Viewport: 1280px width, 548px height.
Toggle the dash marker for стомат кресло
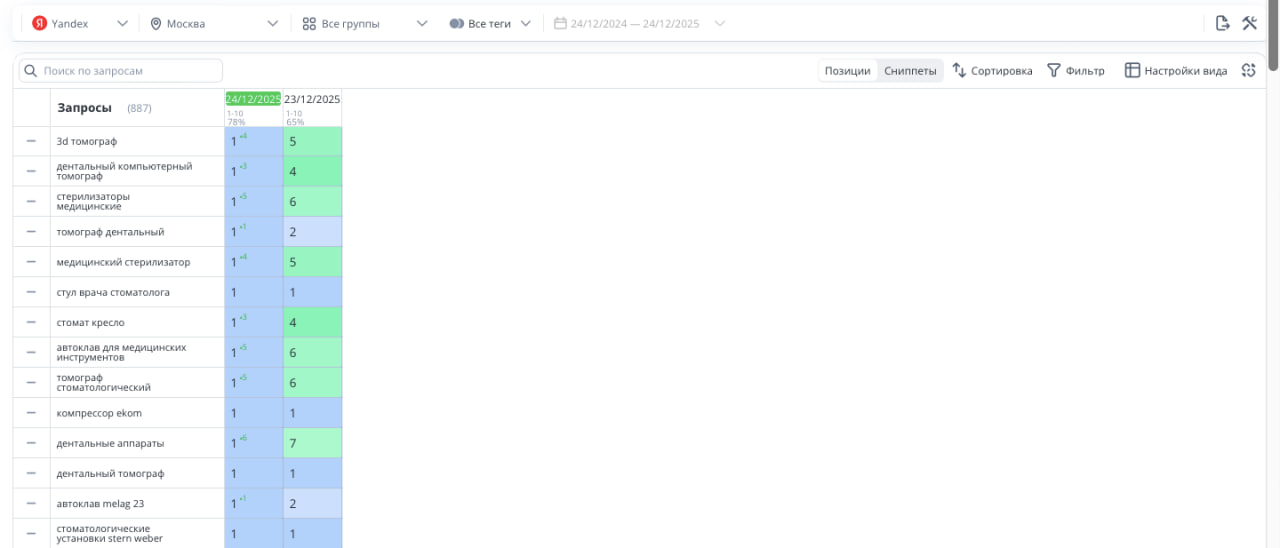pyautogui.click(x=31, y=322)
